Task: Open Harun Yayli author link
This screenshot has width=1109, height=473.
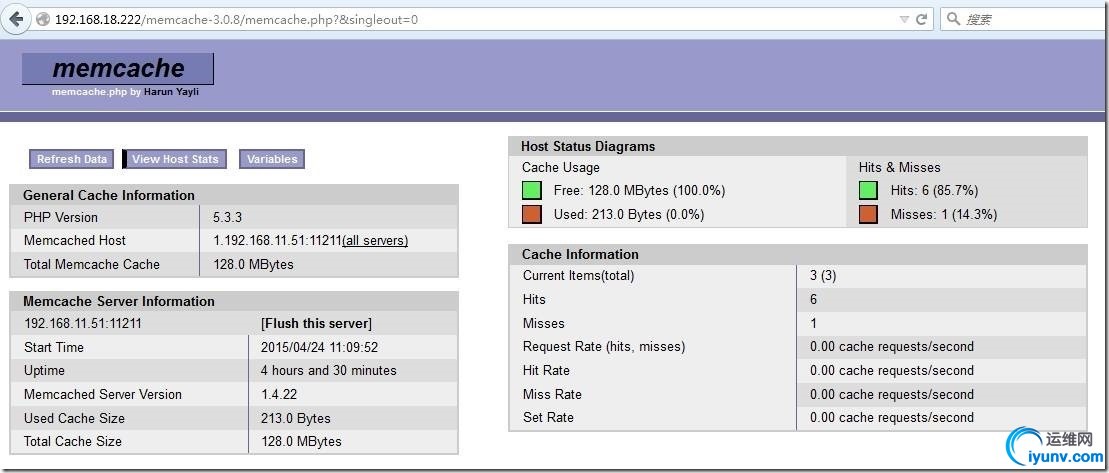Action: [x=171, y=92]
